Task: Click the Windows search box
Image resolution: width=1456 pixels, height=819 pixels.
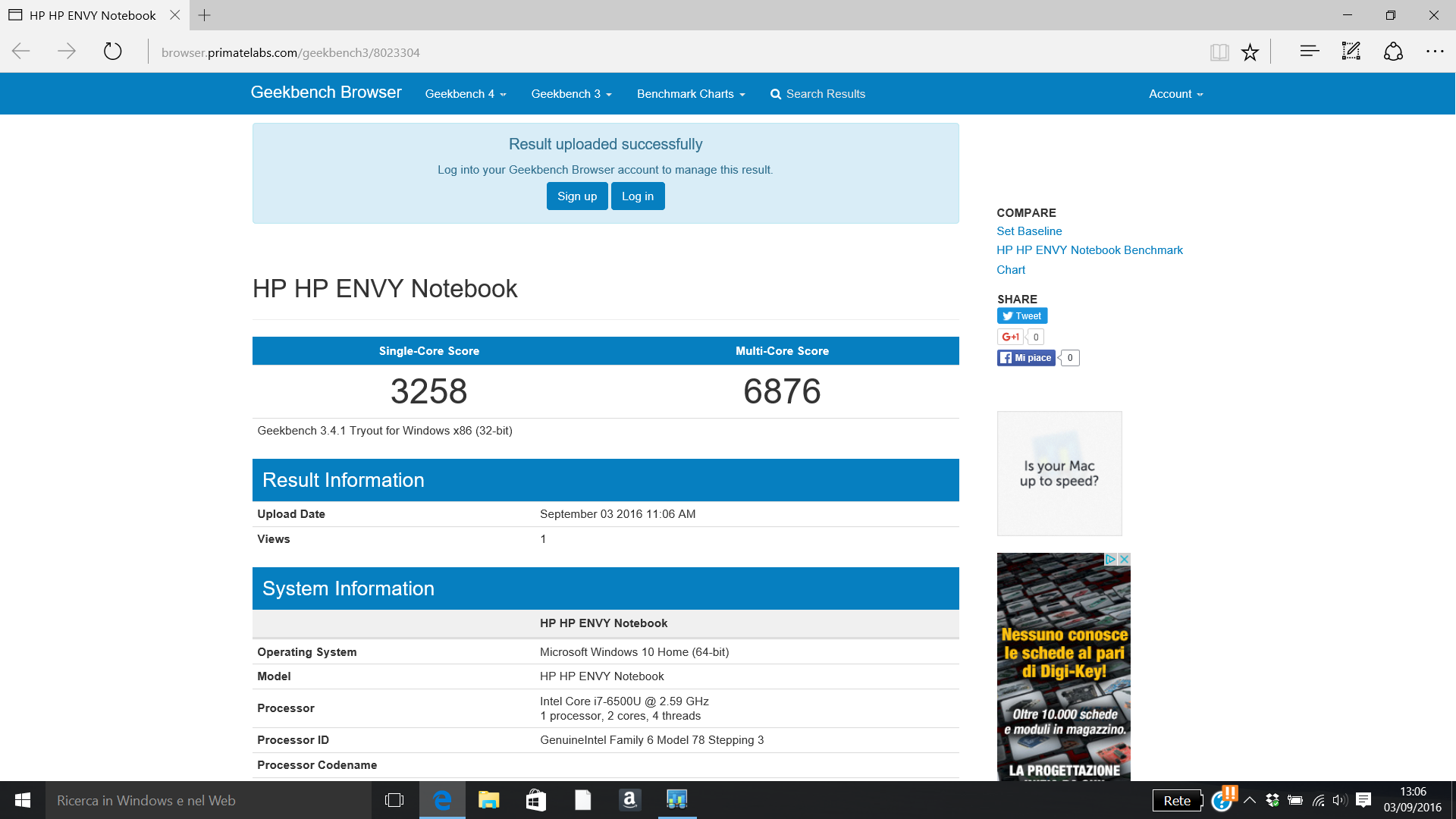Action: [x=209, y=800]
